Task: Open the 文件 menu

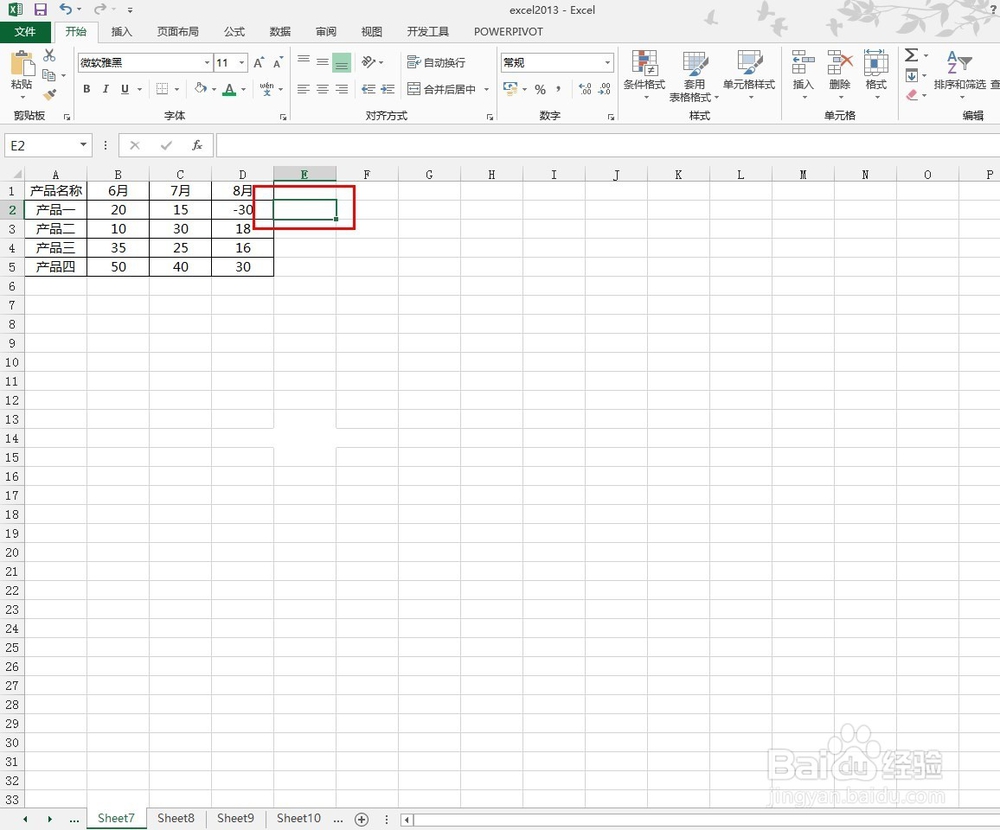Action: pyautogui.click(x=26, y=31)
